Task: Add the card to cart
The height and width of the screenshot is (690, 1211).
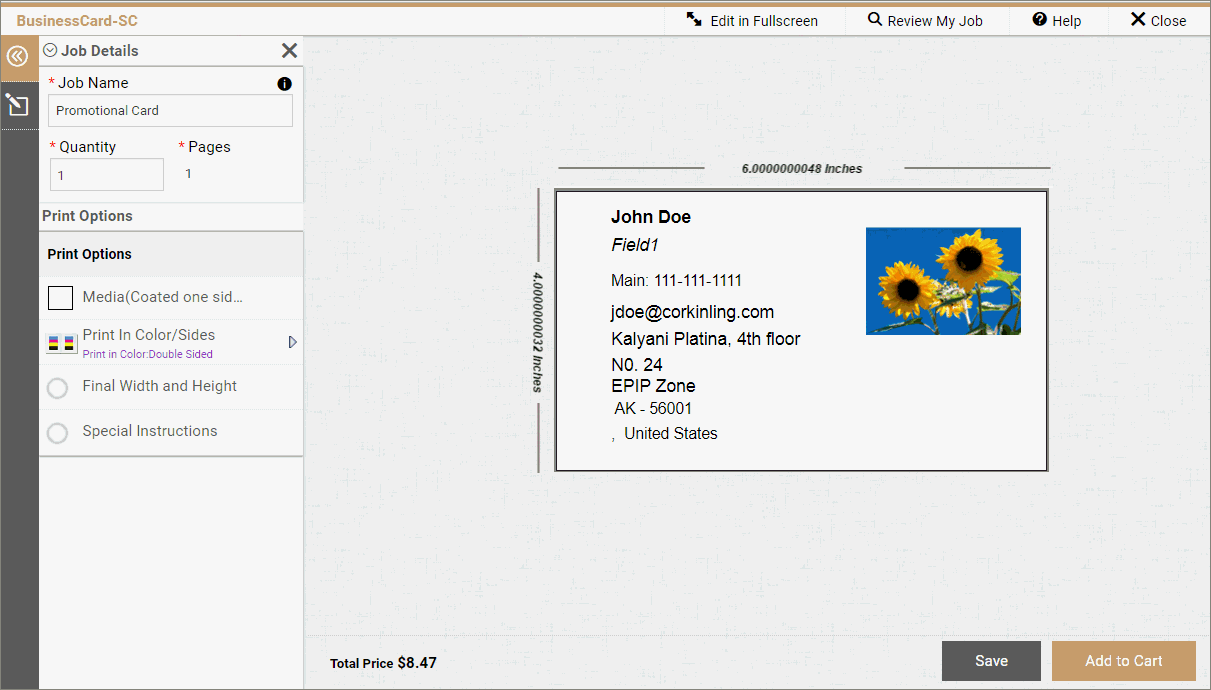Action: point(1123,661)
